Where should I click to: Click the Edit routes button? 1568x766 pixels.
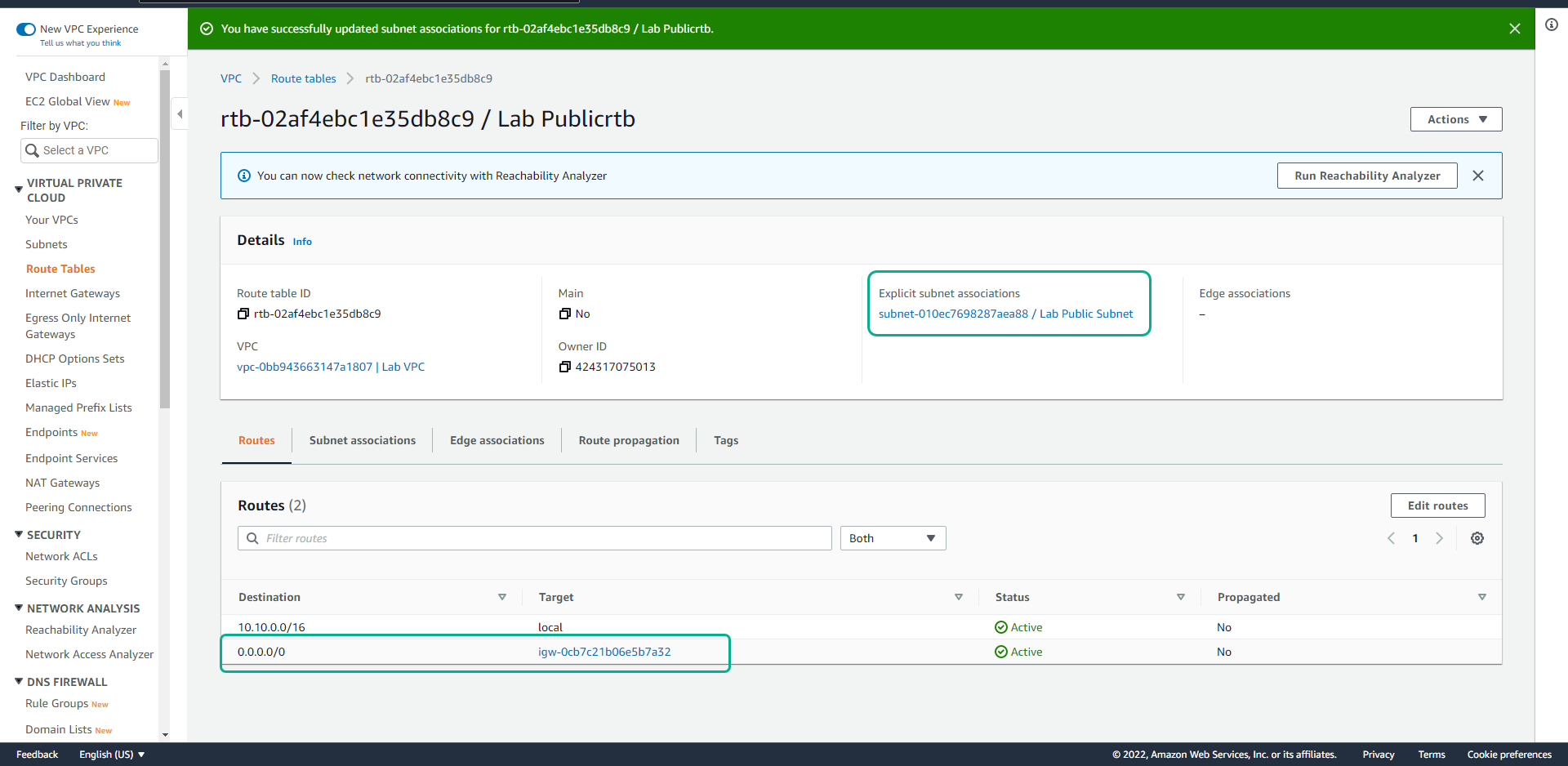[x=1437, y=505]
